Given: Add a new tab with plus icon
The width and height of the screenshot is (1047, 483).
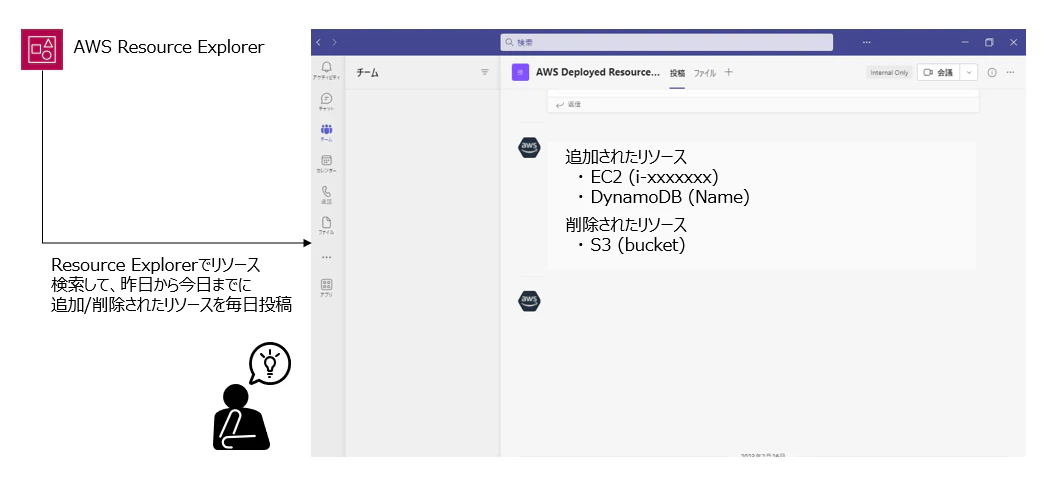Looking at the screenshot, I should coord(728,72).
